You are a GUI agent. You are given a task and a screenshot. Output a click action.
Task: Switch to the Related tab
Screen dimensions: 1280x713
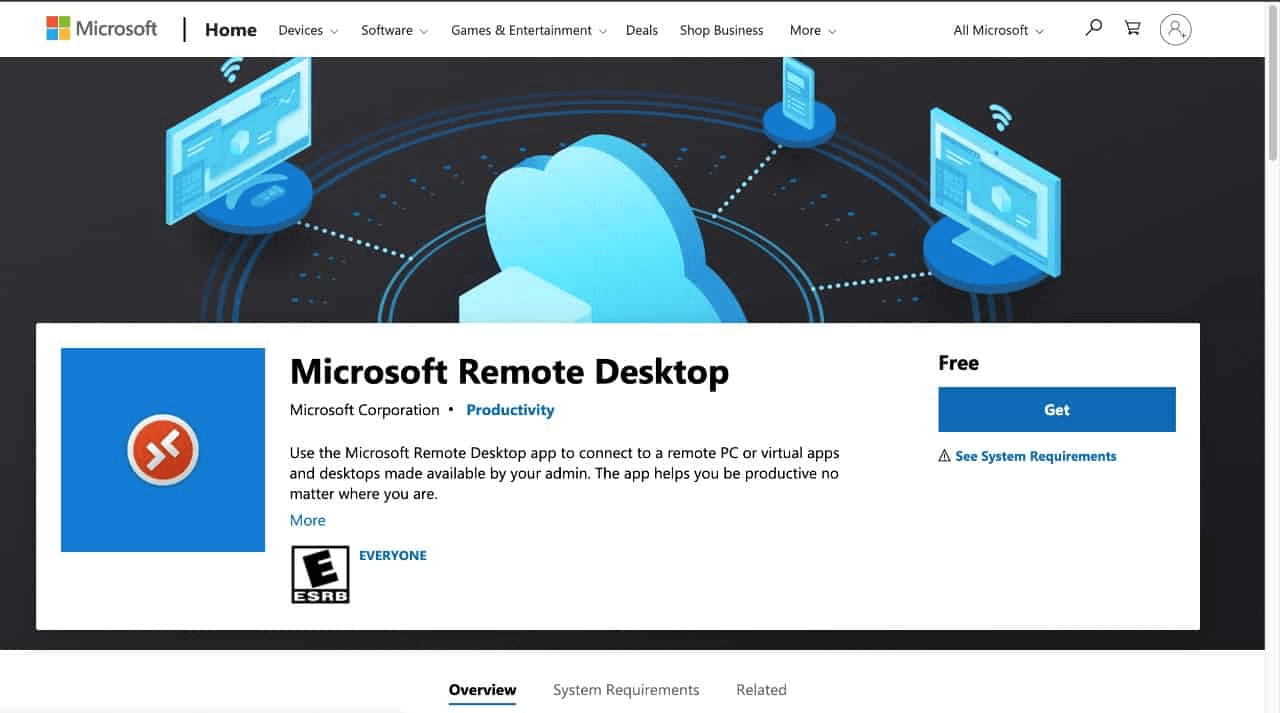click(761, 690)
